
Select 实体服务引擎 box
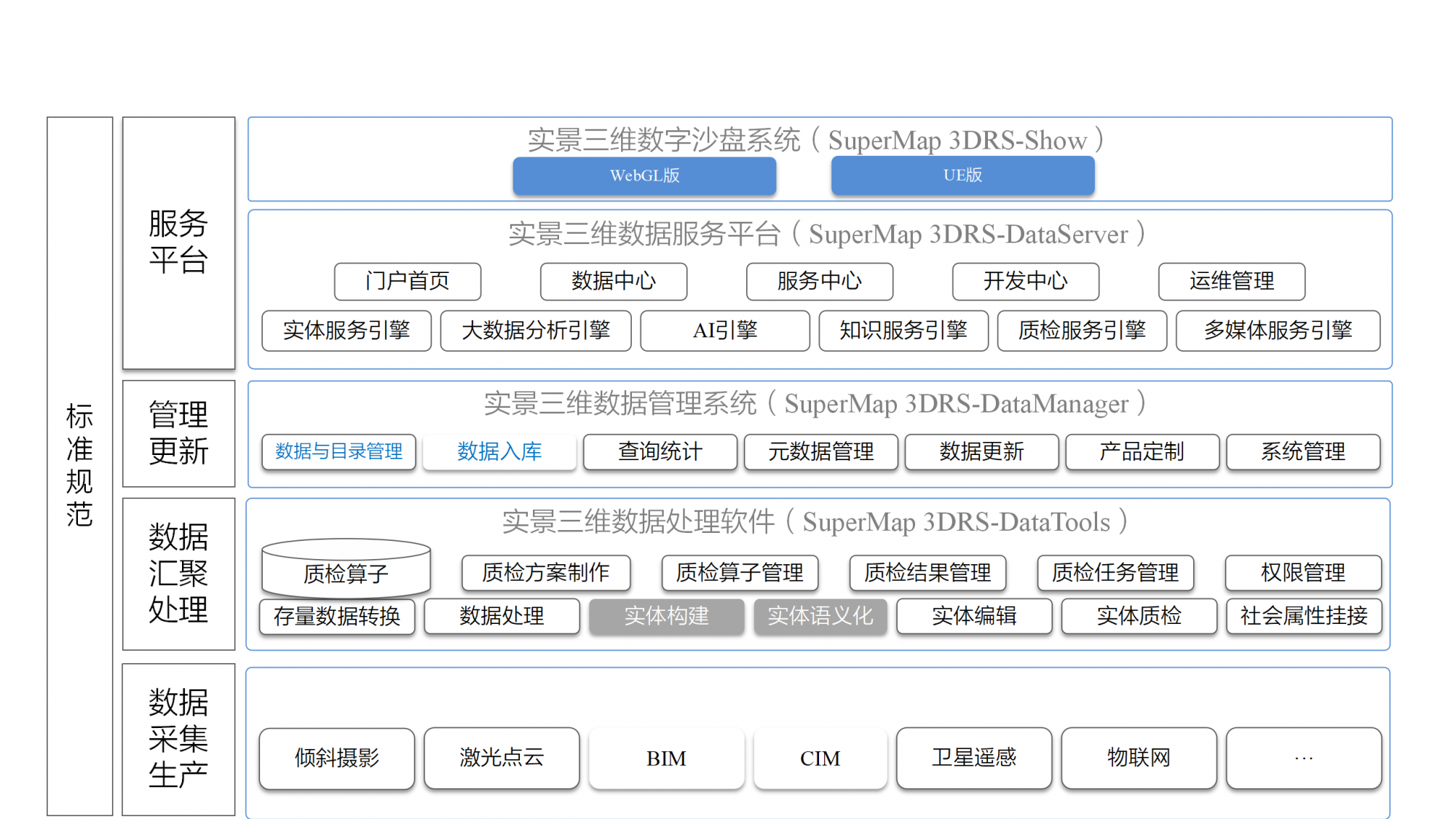point(347,331)
